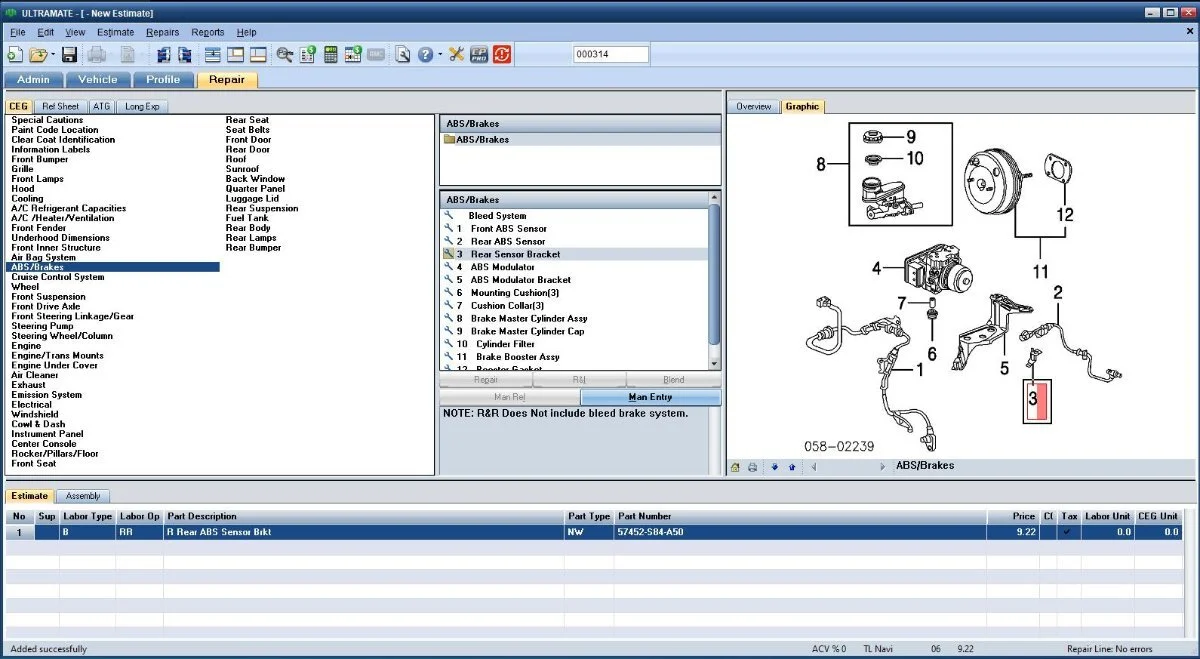Click the estimate number field 000314
Image resolution: width=1200 pixels, height=659 pixels.
(x=610, y=55)
